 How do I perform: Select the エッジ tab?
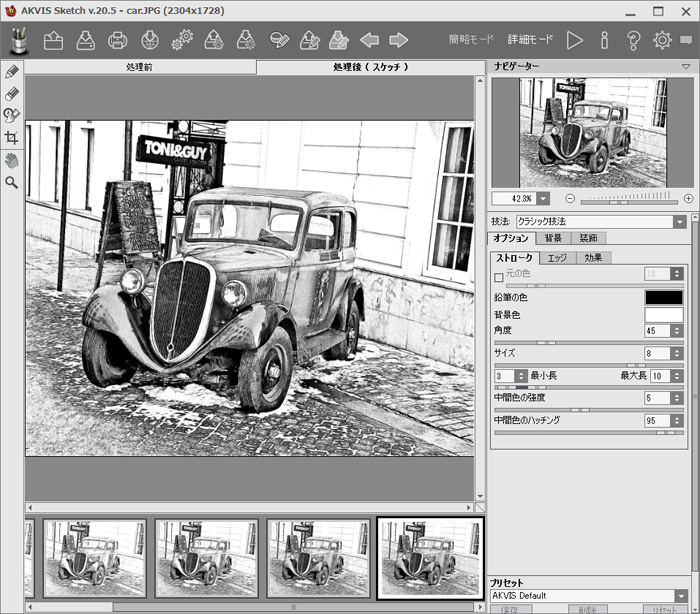point(557,258)
